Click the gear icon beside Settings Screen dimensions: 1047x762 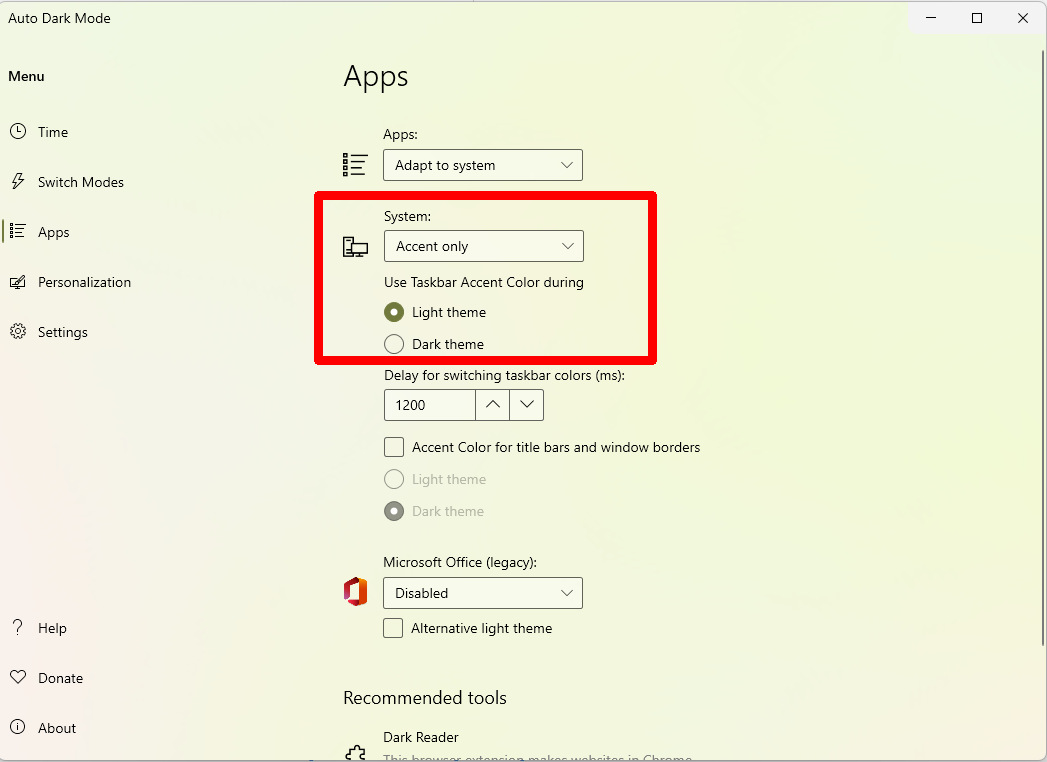pos(17,331)
